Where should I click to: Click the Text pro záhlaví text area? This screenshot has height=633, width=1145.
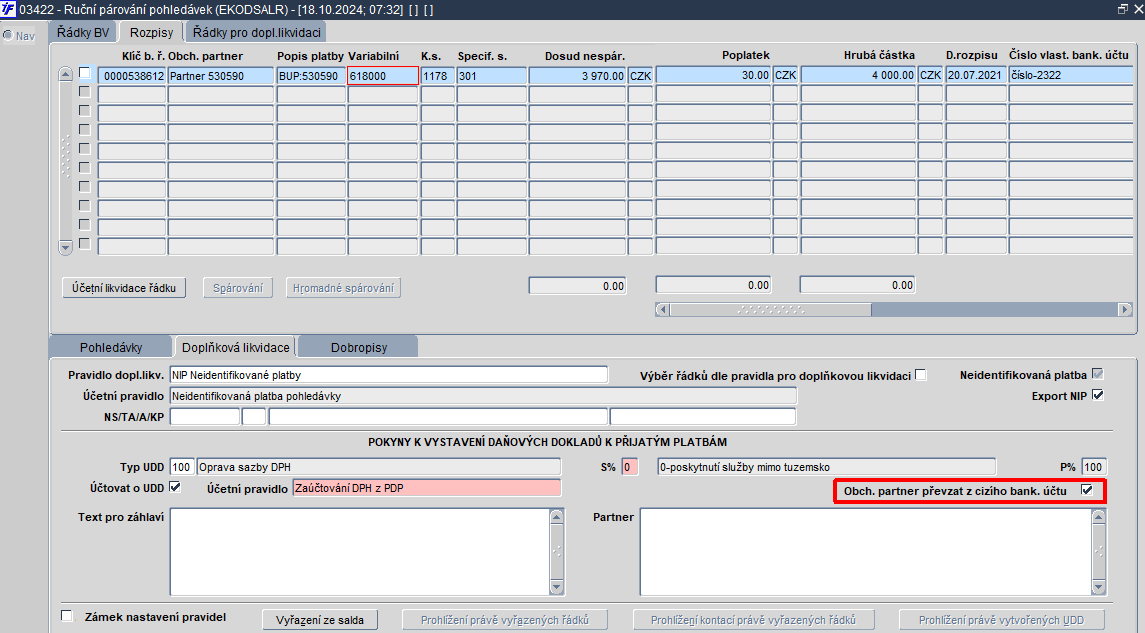360,552
